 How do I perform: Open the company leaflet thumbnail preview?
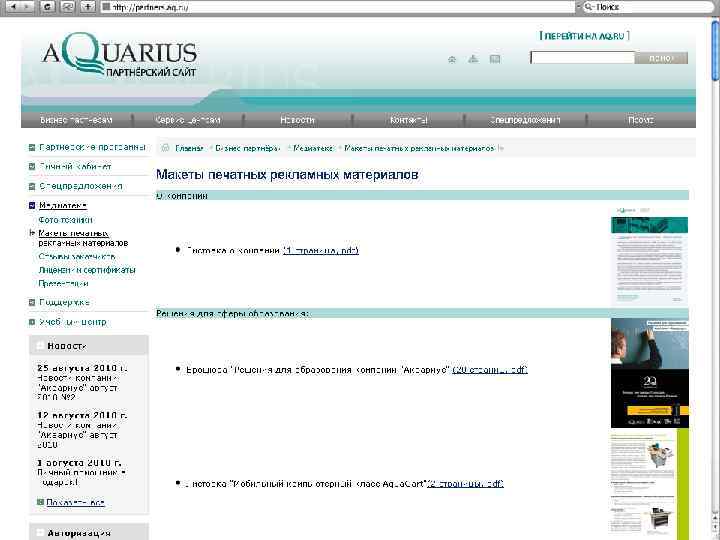[649, 255]
